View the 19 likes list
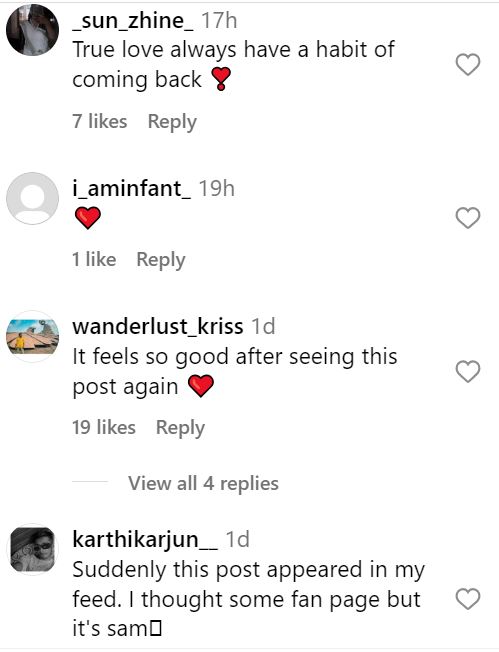The image size is (499, 652). (x=104, y=427)
